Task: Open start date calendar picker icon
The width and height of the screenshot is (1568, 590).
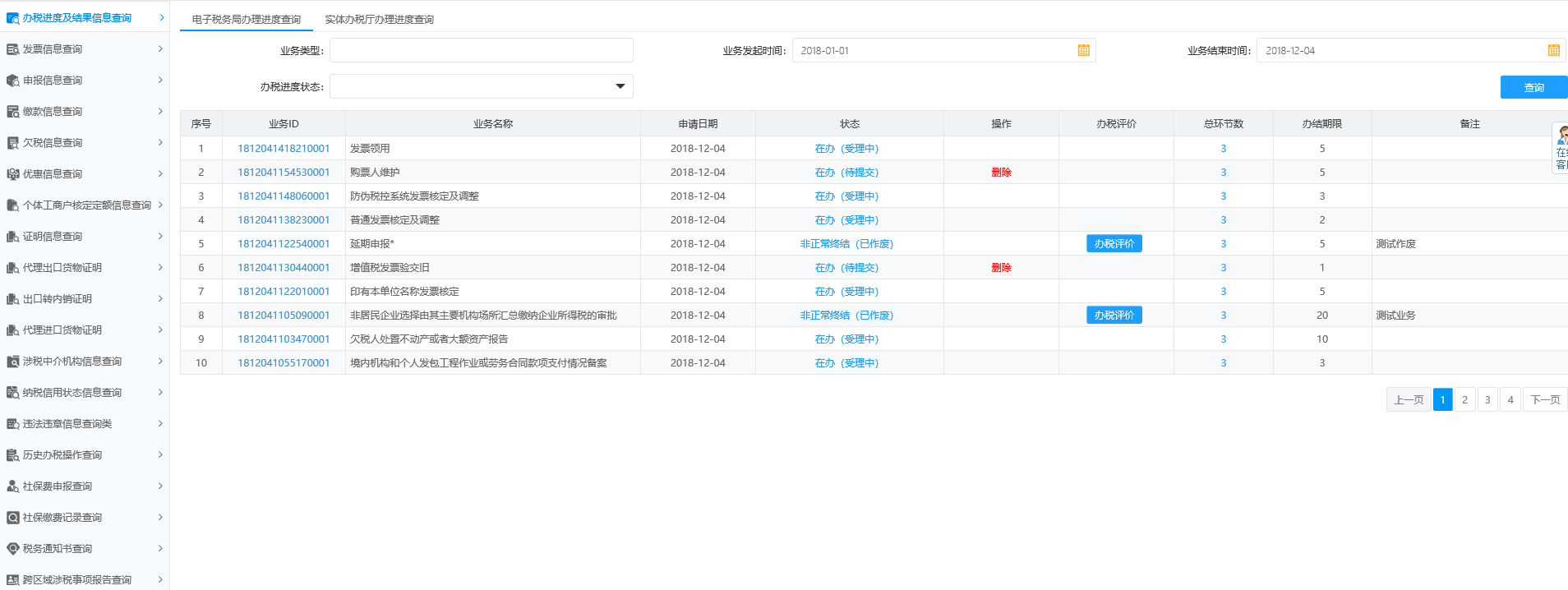Action: 1083,51
